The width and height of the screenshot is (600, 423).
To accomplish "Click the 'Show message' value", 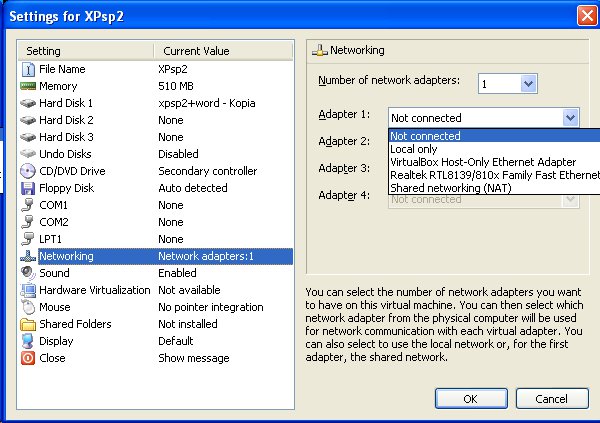I will point(194,358).
